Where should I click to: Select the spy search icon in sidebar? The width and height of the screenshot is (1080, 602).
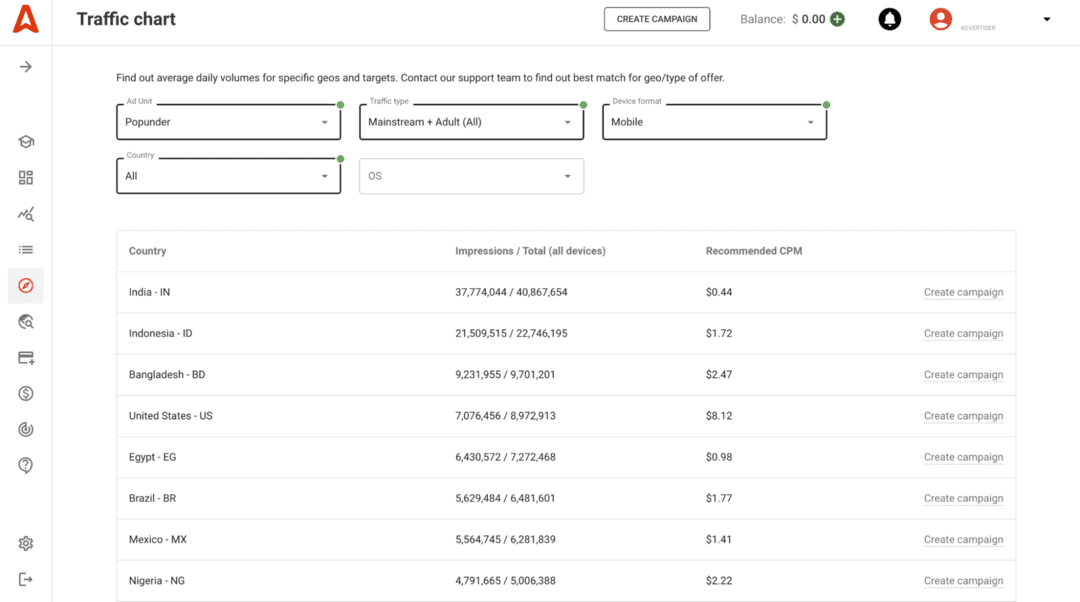tap(25, 321)
